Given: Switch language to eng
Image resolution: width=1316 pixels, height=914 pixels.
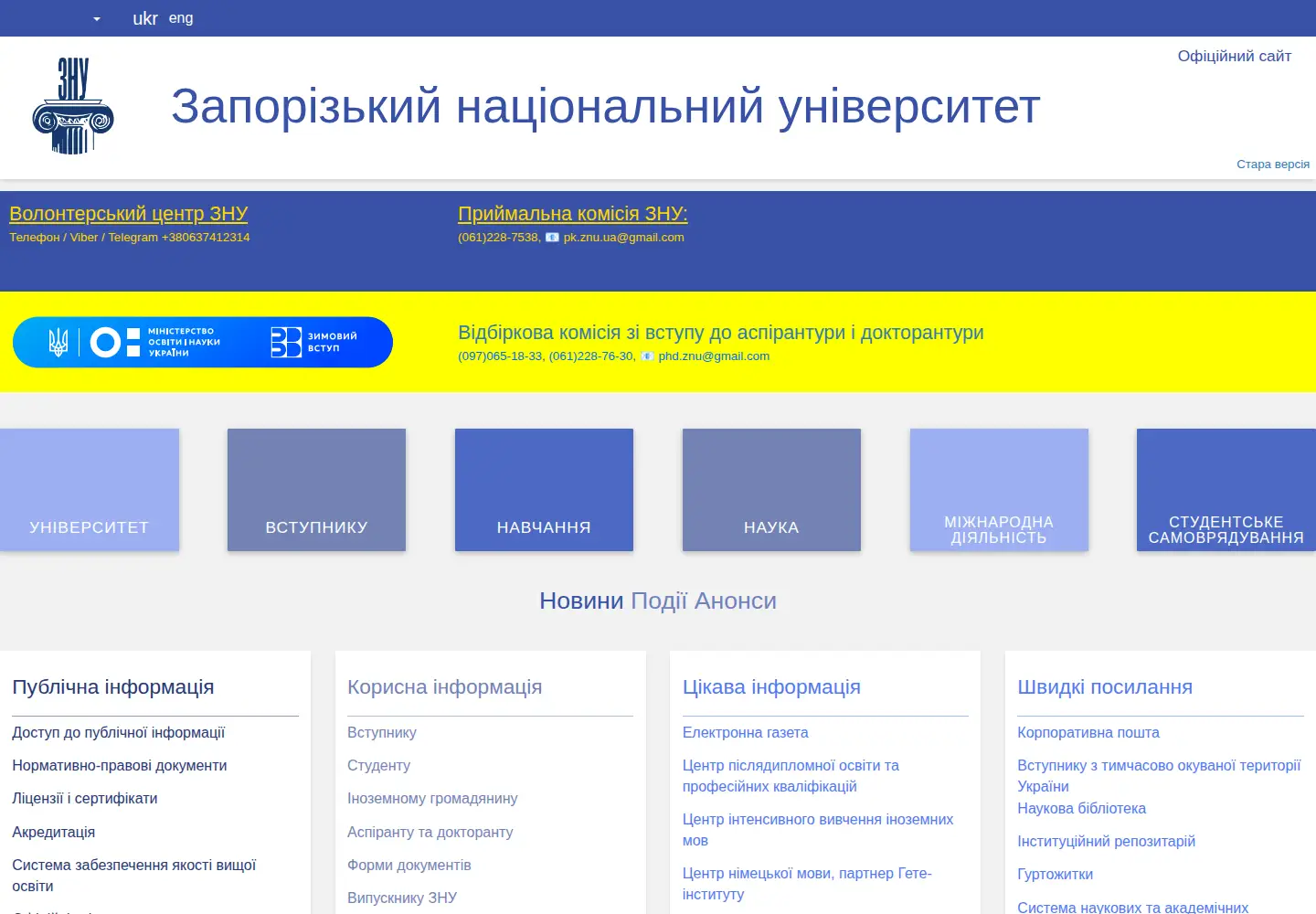Looking at the screenshot, I should coord(181,18).
